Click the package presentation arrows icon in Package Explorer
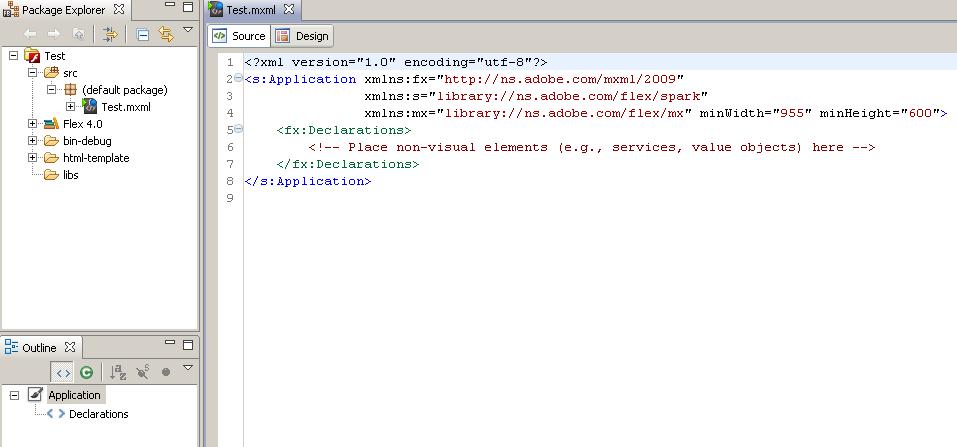957x447 pixels. pos(110,34)
